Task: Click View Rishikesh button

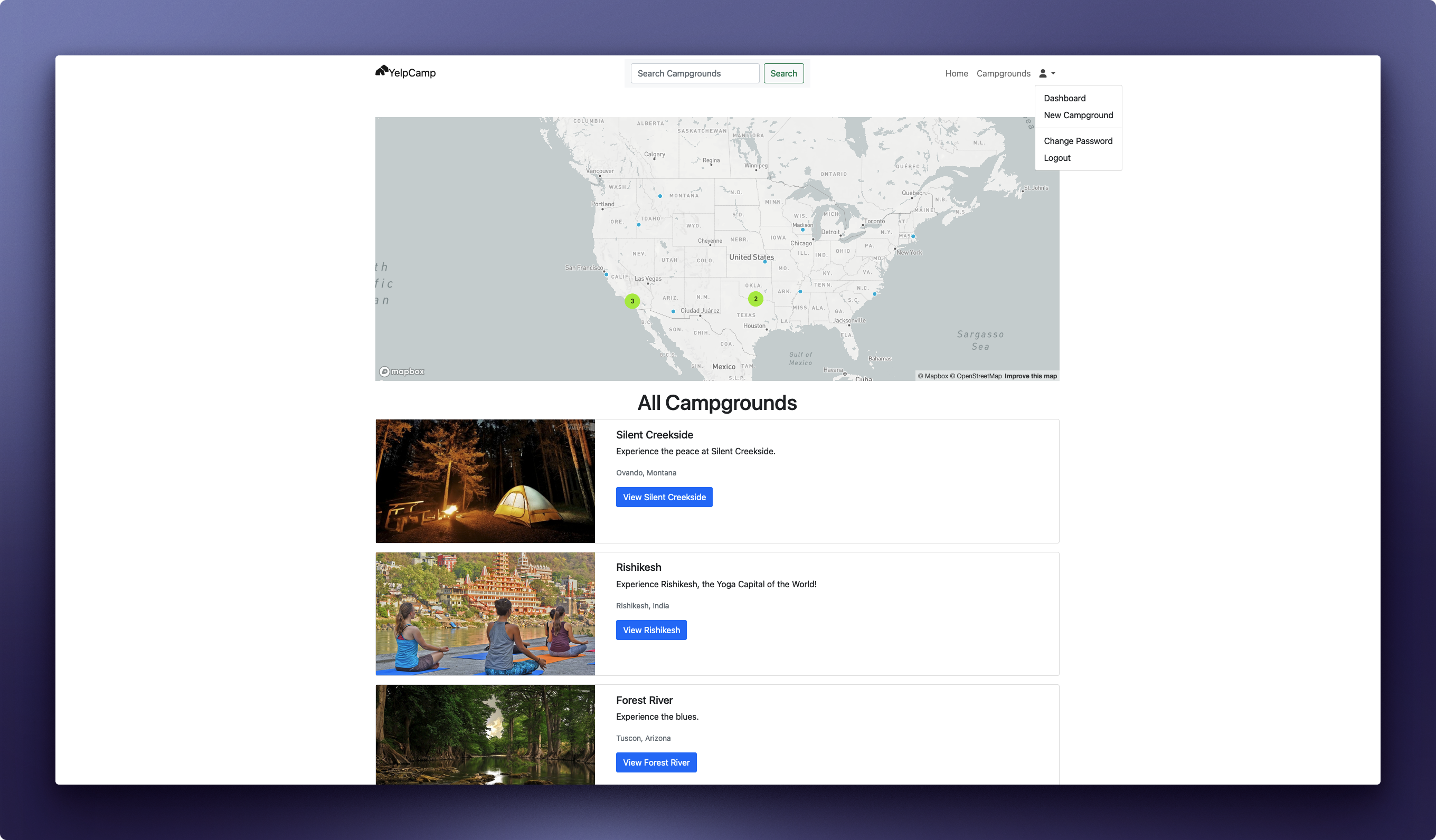Action: [651, 629]
